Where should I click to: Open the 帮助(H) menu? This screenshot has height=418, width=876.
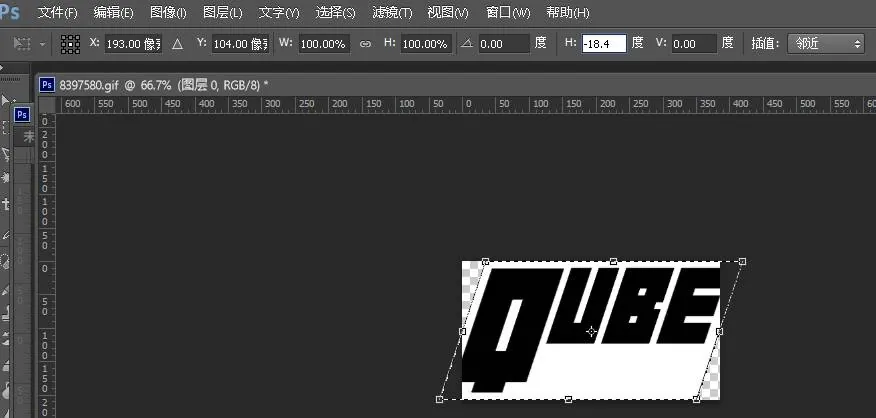568,12
